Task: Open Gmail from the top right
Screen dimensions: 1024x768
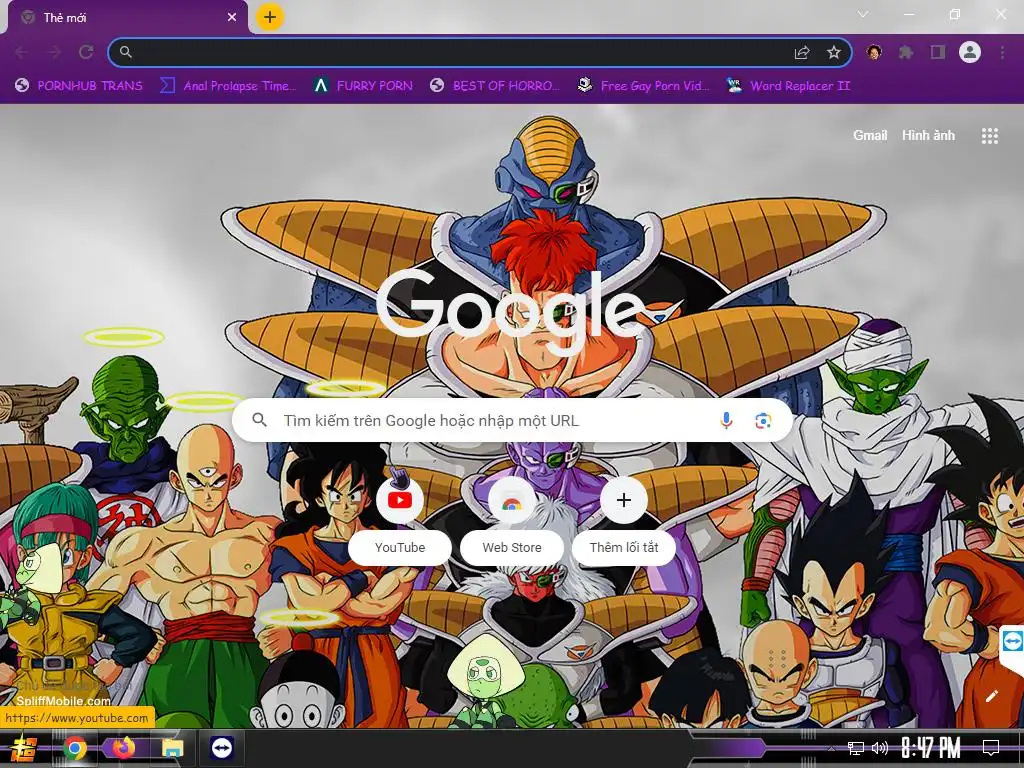Action: (x=870, y=135)
